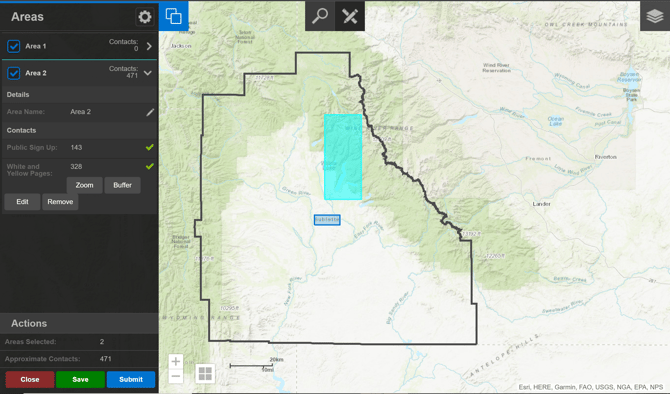
Task: Click the Area Name value 'Area 2'
Action: point(80,112)
